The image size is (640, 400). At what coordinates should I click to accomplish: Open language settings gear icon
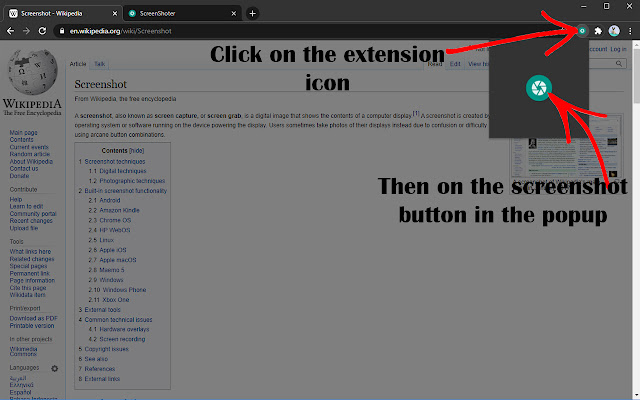[54, 369]
